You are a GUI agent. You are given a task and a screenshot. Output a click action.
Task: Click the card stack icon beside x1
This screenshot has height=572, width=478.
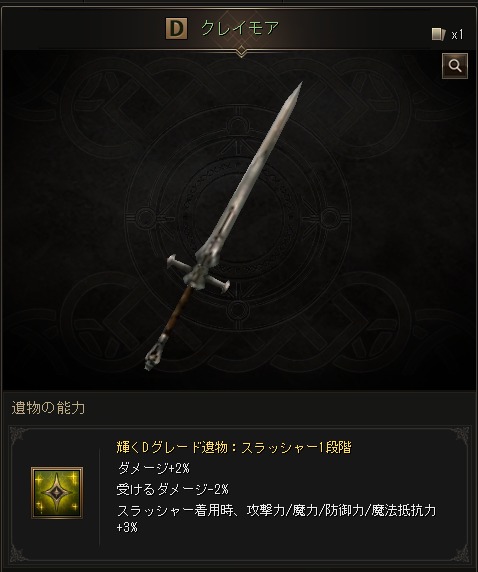click(x=438, y=35)
